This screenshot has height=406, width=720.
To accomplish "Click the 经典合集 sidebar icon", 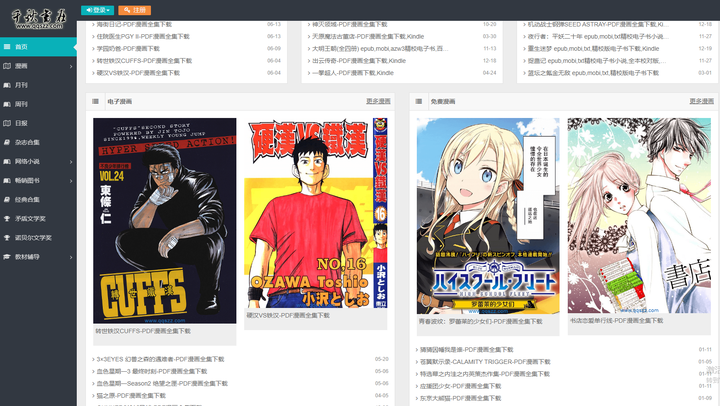I will pos(7,200).
